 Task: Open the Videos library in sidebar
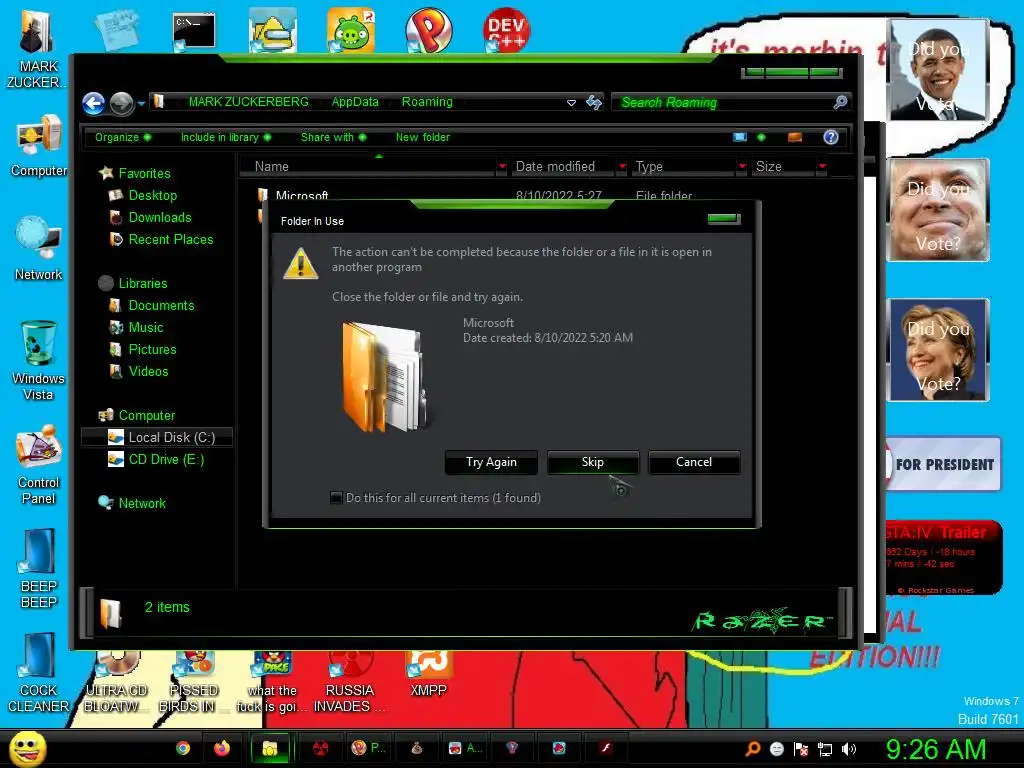point(148,372)
